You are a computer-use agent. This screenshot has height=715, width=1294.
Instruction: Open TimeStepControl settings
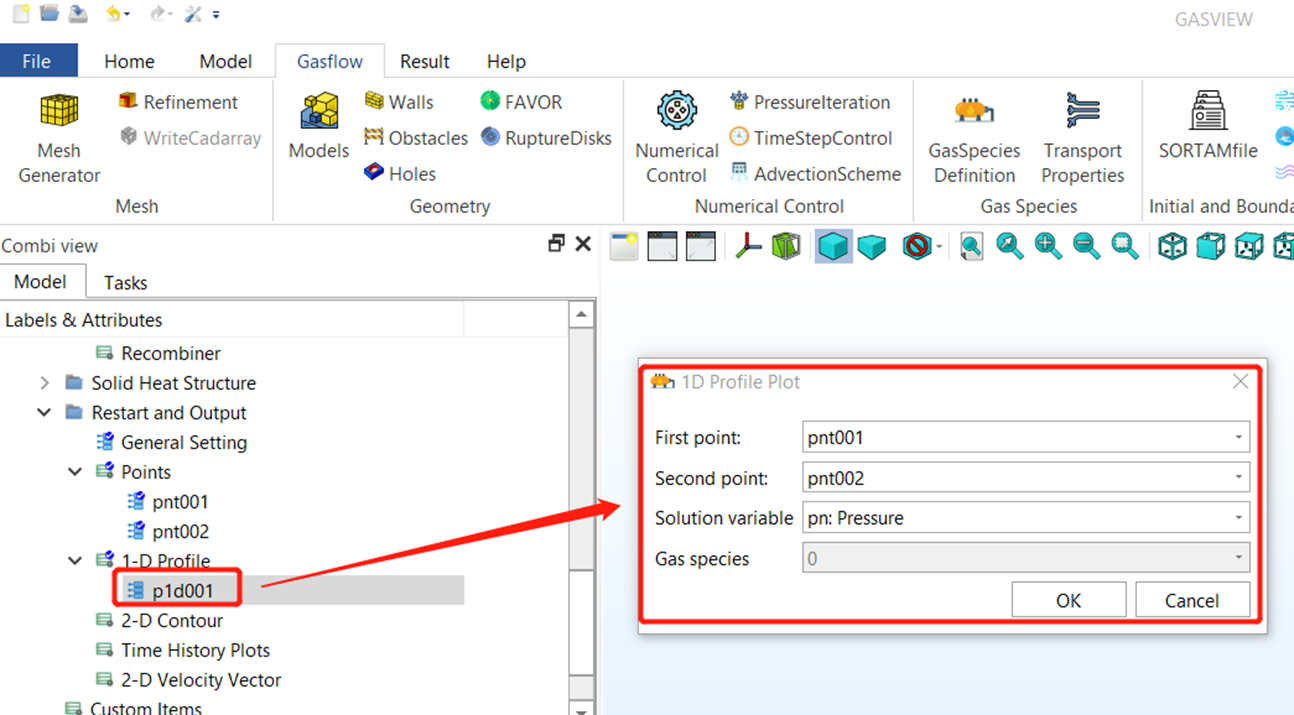click(x=810, y=138)
